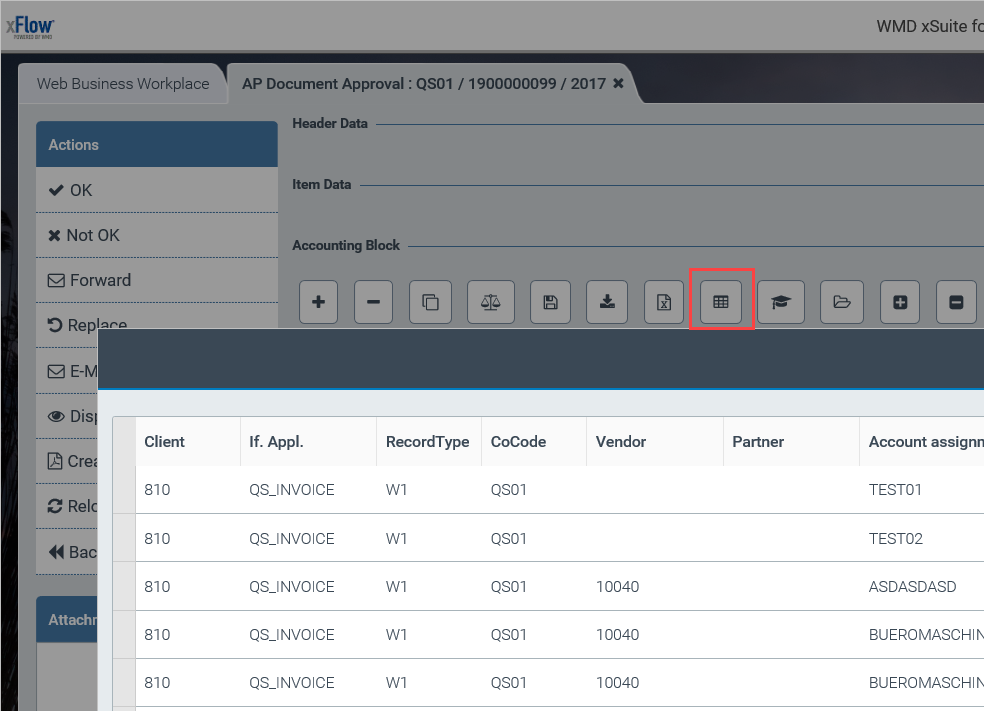The height and width of the screenshot is (711, 984).
Task: Click the balance scales icon
Action: (490, 302)
